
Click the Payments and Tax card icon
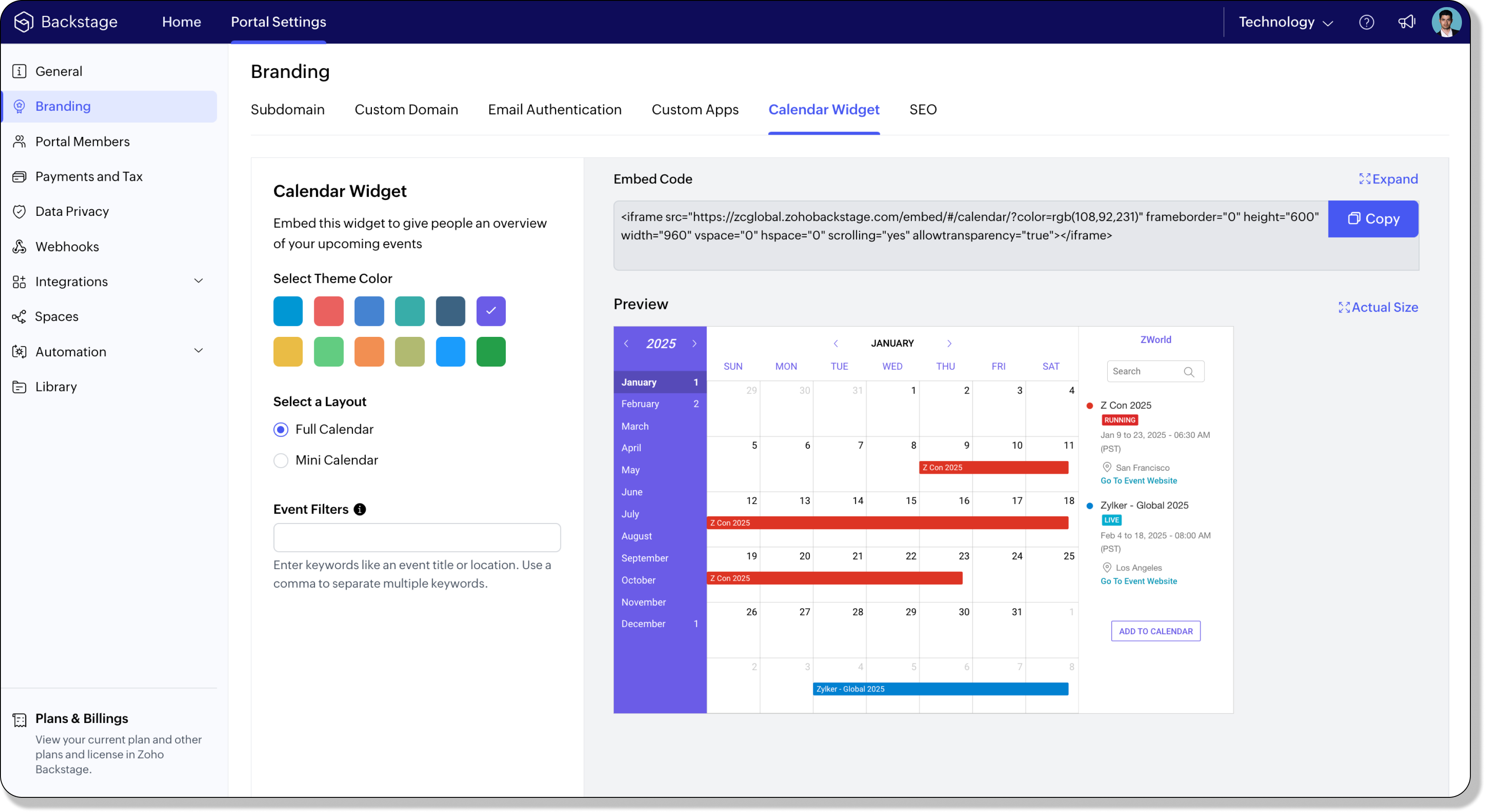tap(19, 176)
